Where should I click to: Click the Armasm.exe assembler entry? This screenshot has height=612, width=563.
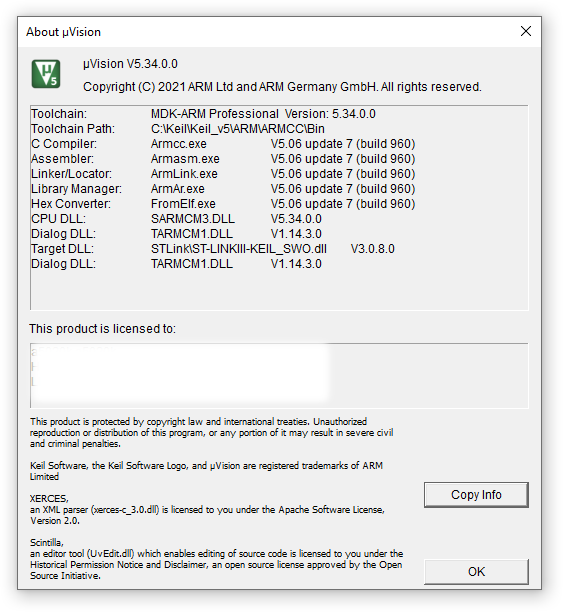pyautogui.click(x=185, y=159)
